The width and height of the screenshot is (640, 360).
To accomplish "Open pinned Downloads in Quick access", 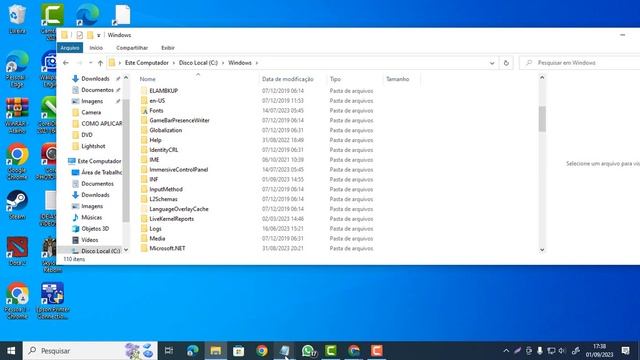I will (95, 79).
